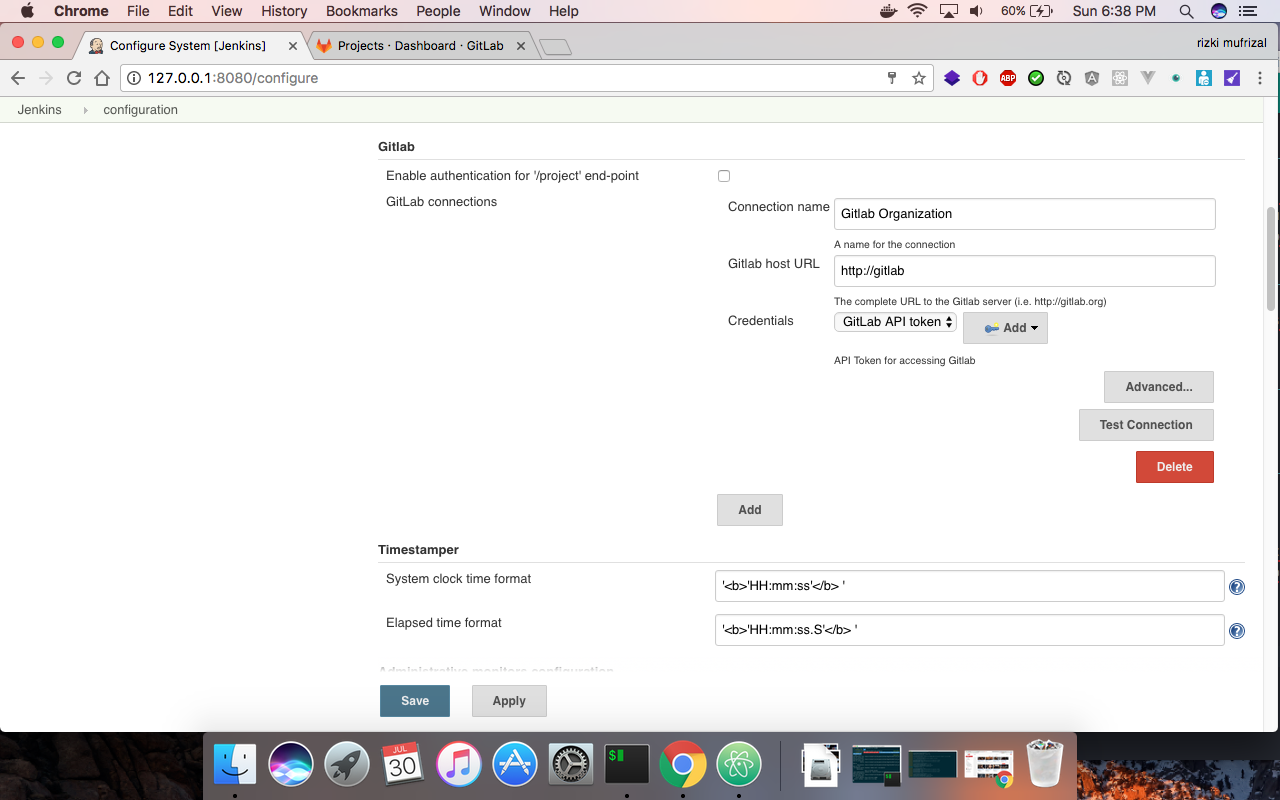Open the History menu
Viewport: 1280px width, 800px height.
pos(284,11)
